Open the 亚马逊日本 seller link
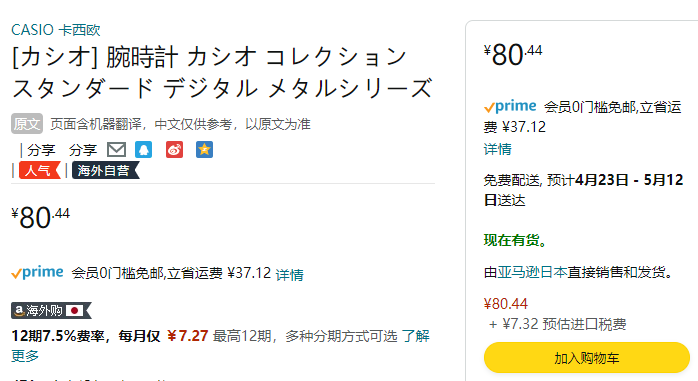 [x=532, y=272]
